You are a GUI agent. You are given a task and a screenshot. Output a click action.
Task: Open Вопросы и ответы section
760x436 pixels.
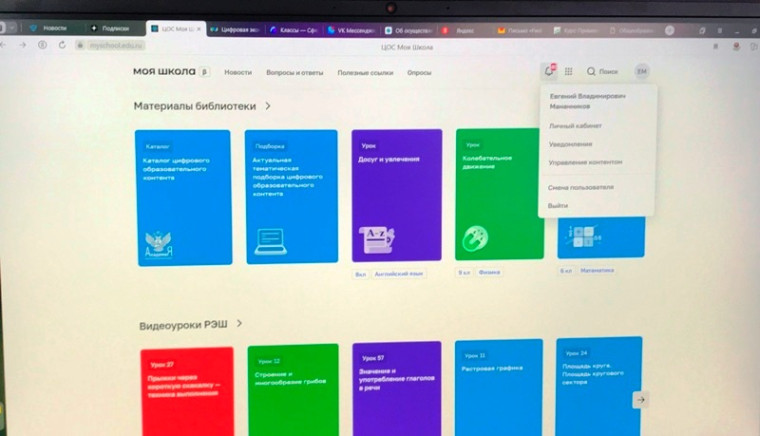(x=295, y=73)
